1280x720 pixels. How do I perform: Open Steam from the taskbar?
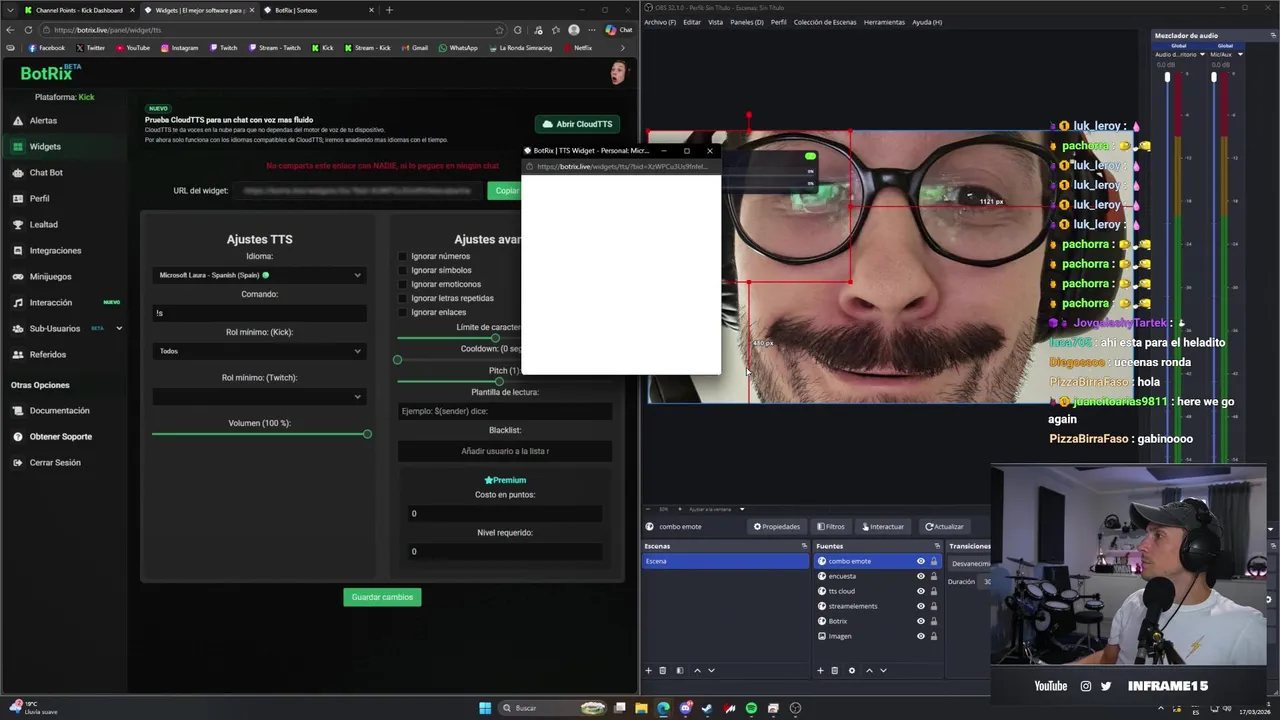point(707,708)
